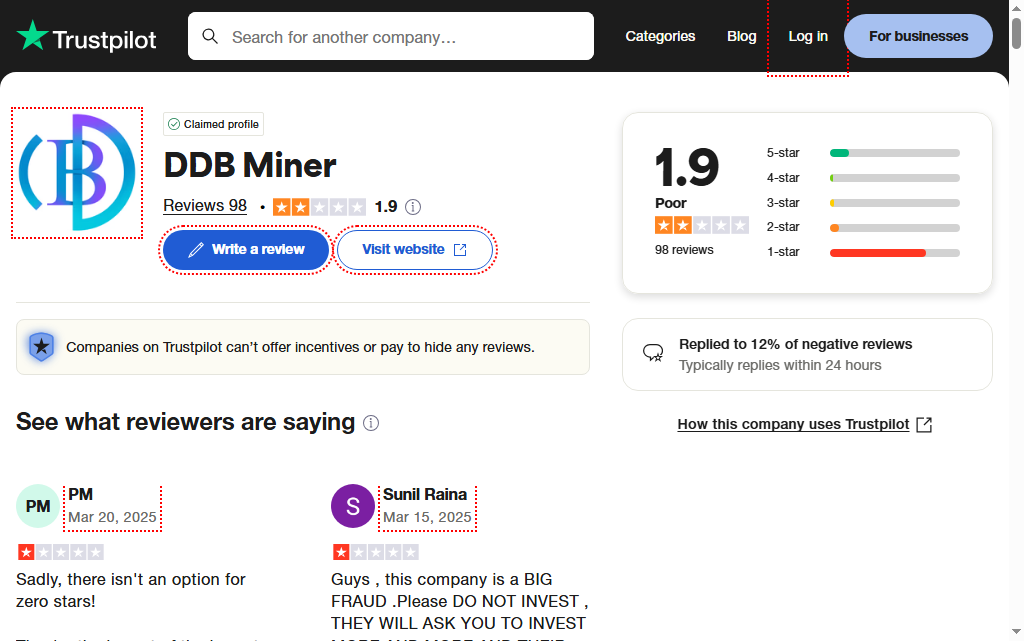Screen dimensions: 1024x641
Task: Open the rating info icon beside 1.9
Action: click(x=413, y=207)
